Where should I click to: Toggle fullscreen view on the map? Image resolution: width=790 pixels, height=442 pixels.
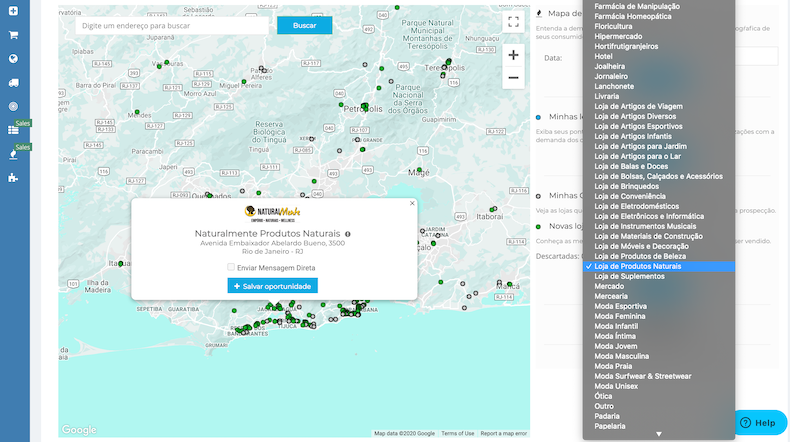pos(513,21)
